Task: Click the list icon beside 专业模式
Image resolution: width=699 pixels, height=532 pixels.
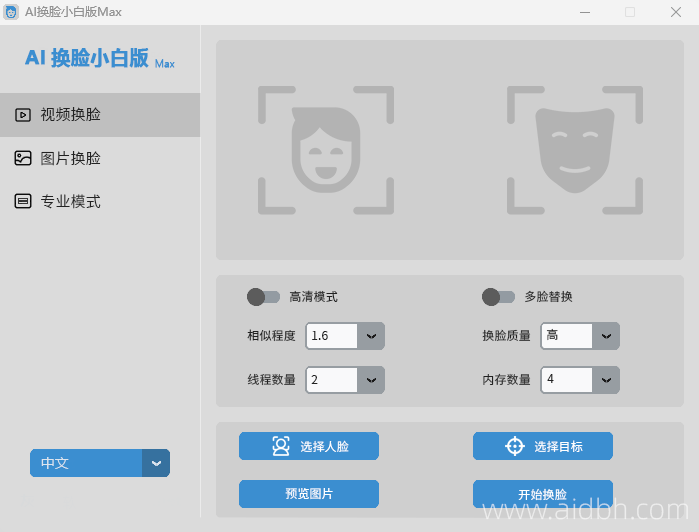Action: 22,201
